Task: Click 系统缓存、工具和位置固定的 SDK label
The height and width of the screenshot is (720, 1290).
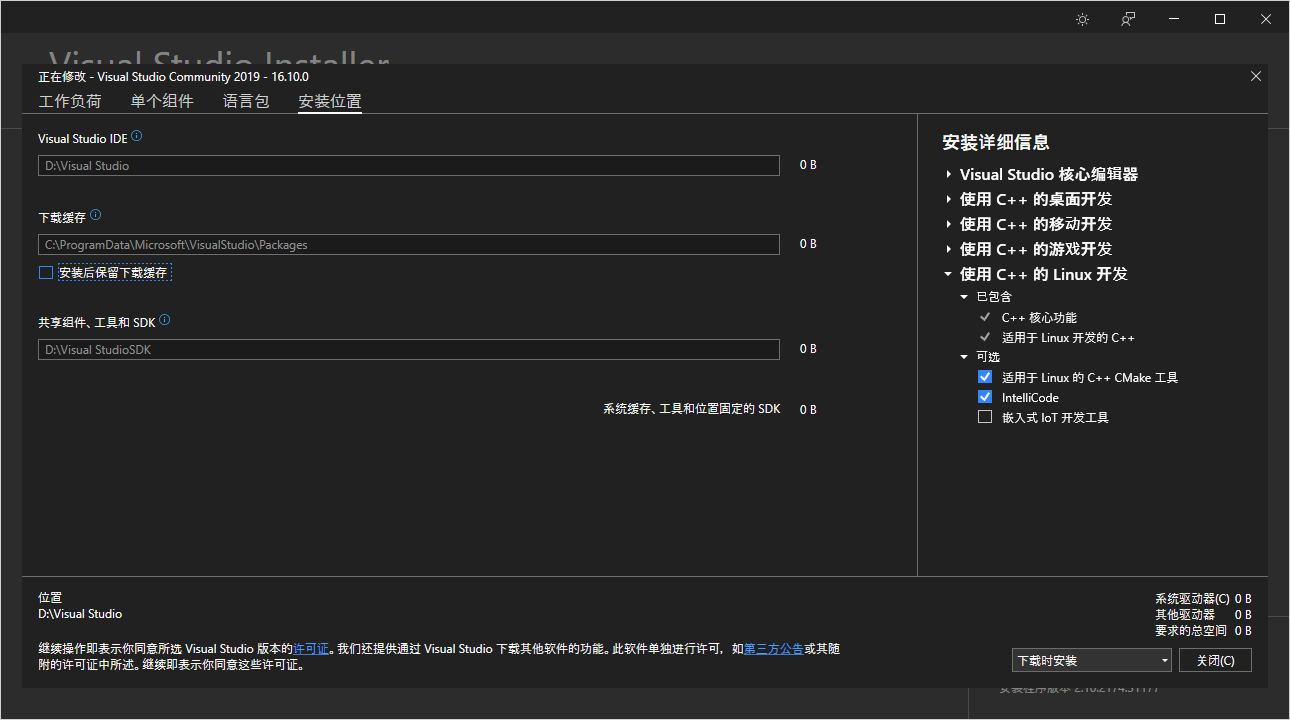Action: click(692, 409)
